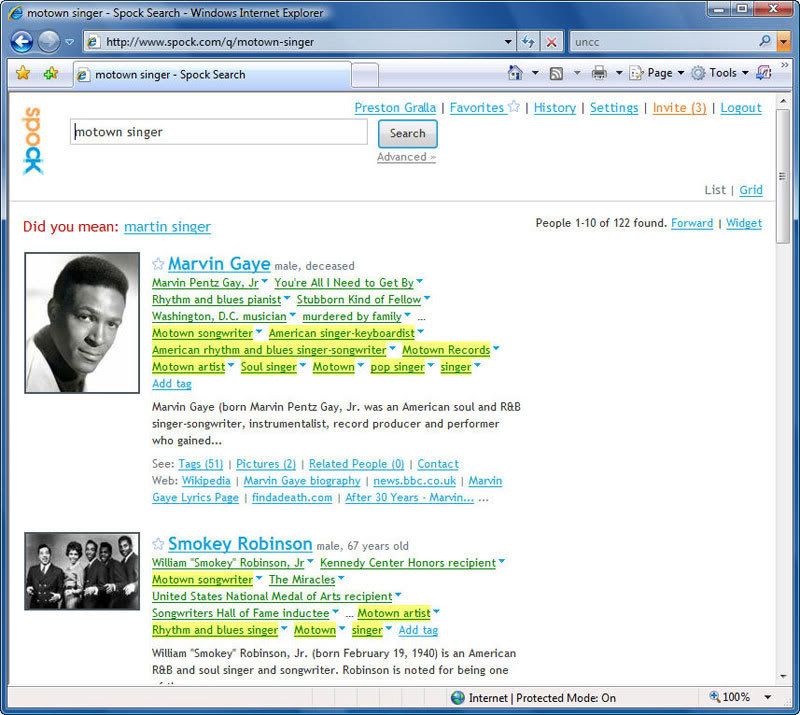Toggle the favorite star for Smokey Robinson
Image resolution: width=800 pixels, height=715 pixels.
coord(158,544)
